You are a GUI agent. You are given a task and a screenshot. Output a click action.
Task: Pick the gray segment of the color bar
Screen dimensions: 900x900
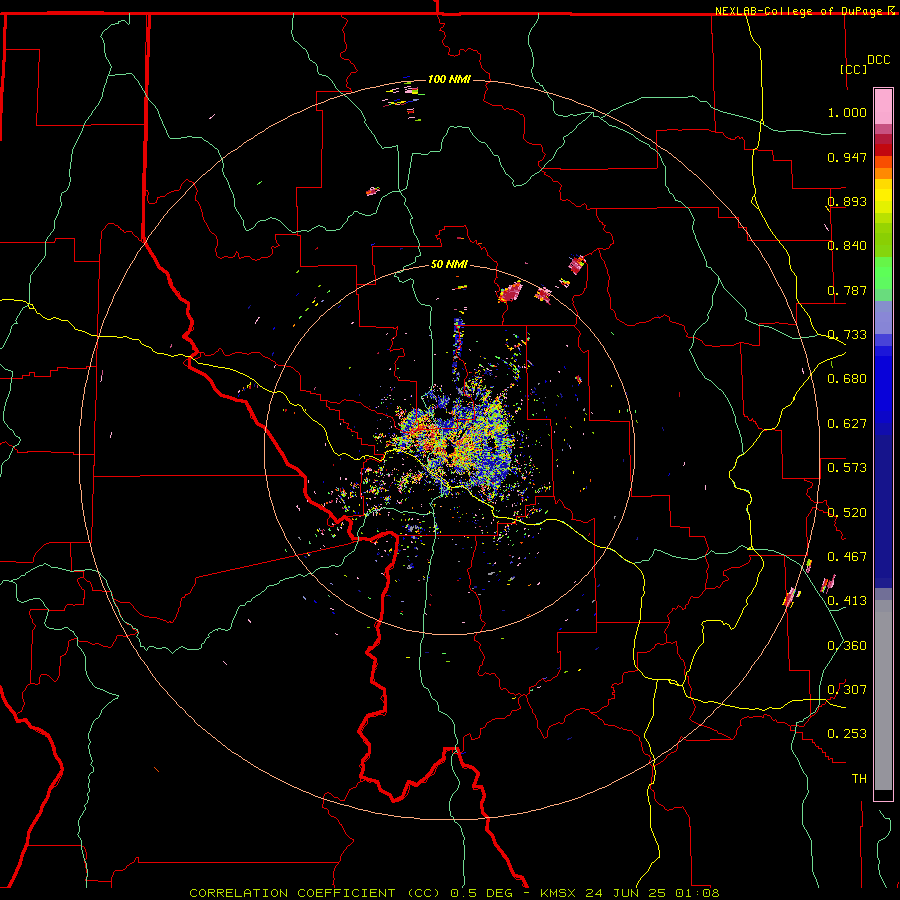(x=883, y=695)
